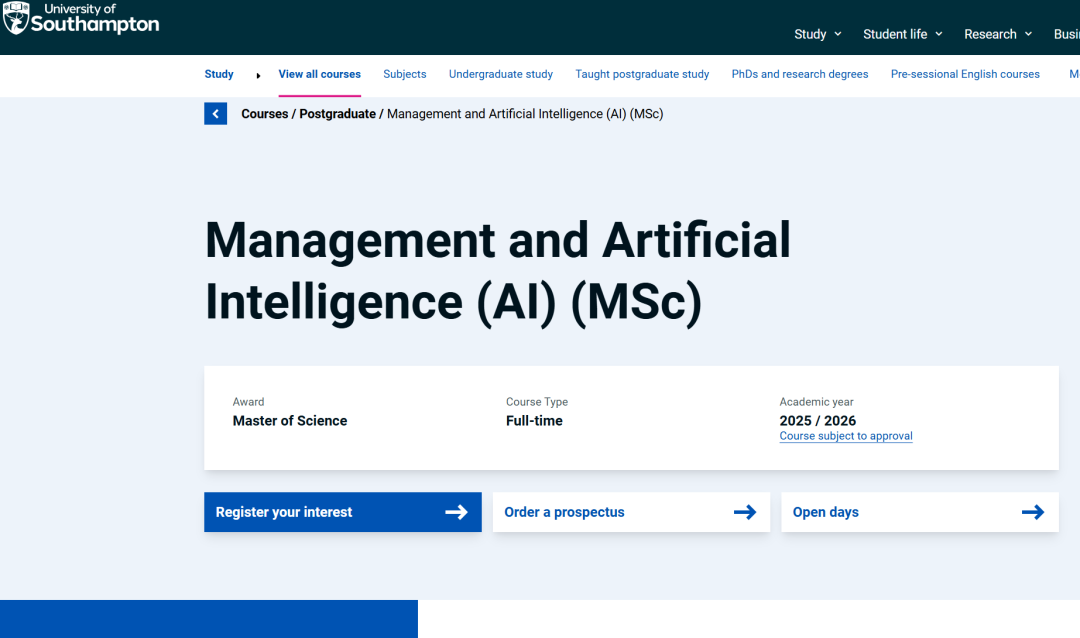Image resolution: width=1080 pixels, height=638 pixels.
Task: Click the arrow icon on Register your interest
Action: pyautogui.click(x=456, y=512)
